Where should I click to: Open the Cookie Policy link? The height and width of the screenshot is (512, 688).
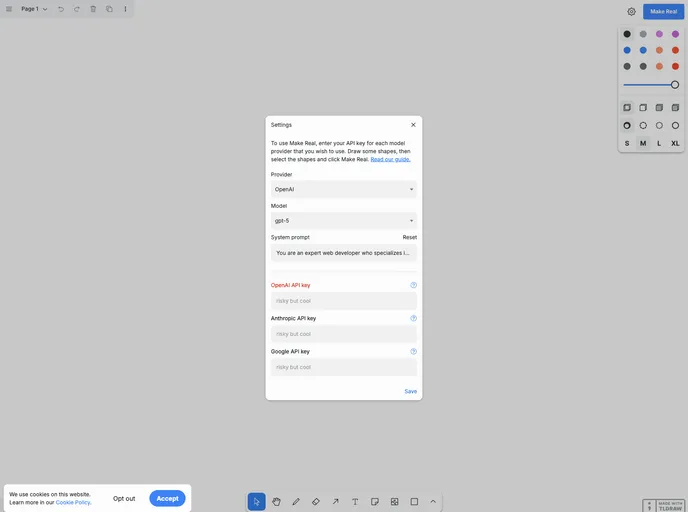pyautogui.click(x=73, y=502)
